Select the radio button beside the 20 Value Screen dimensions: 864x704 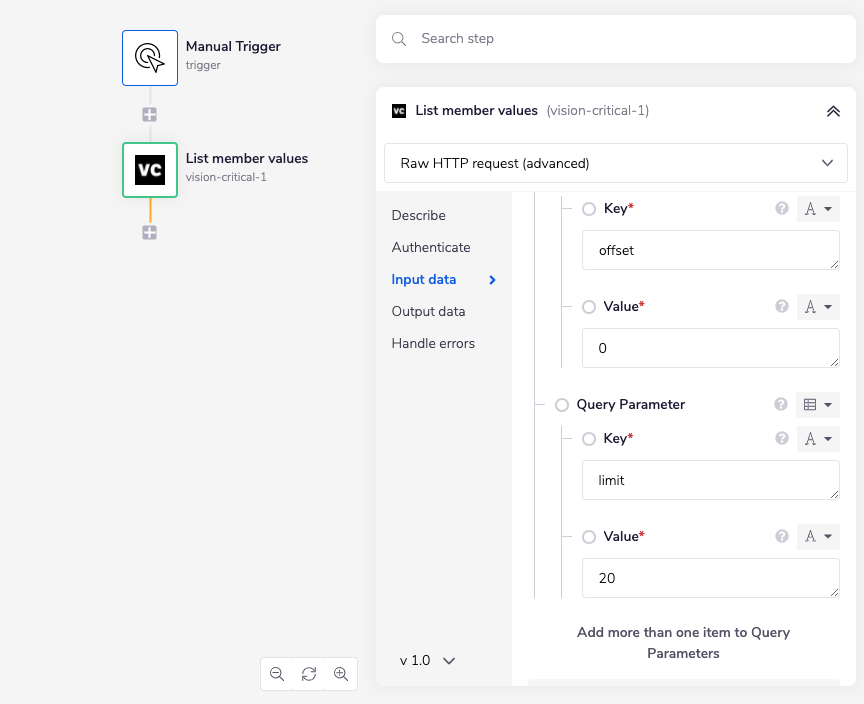589,537
